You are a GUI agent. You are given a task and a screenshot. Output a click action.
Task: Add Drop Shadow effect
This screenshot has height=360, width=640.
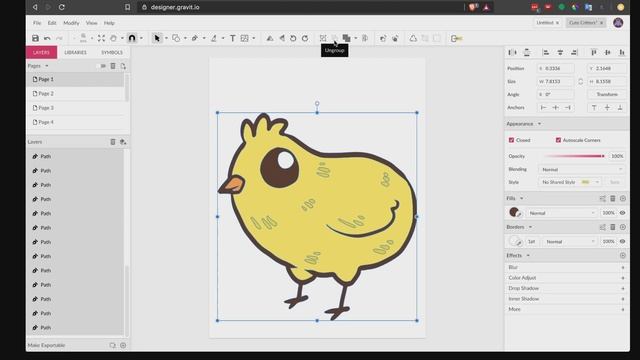click(x=623, y=288)
